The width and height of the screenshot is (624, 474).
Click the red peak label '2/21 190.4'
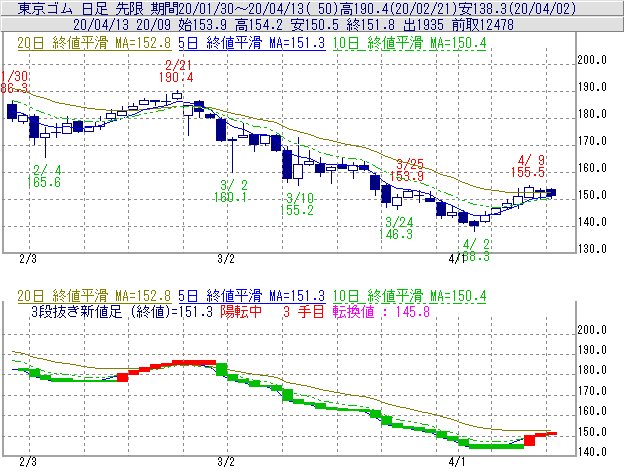pyautogui.click(x=176, y=71)
